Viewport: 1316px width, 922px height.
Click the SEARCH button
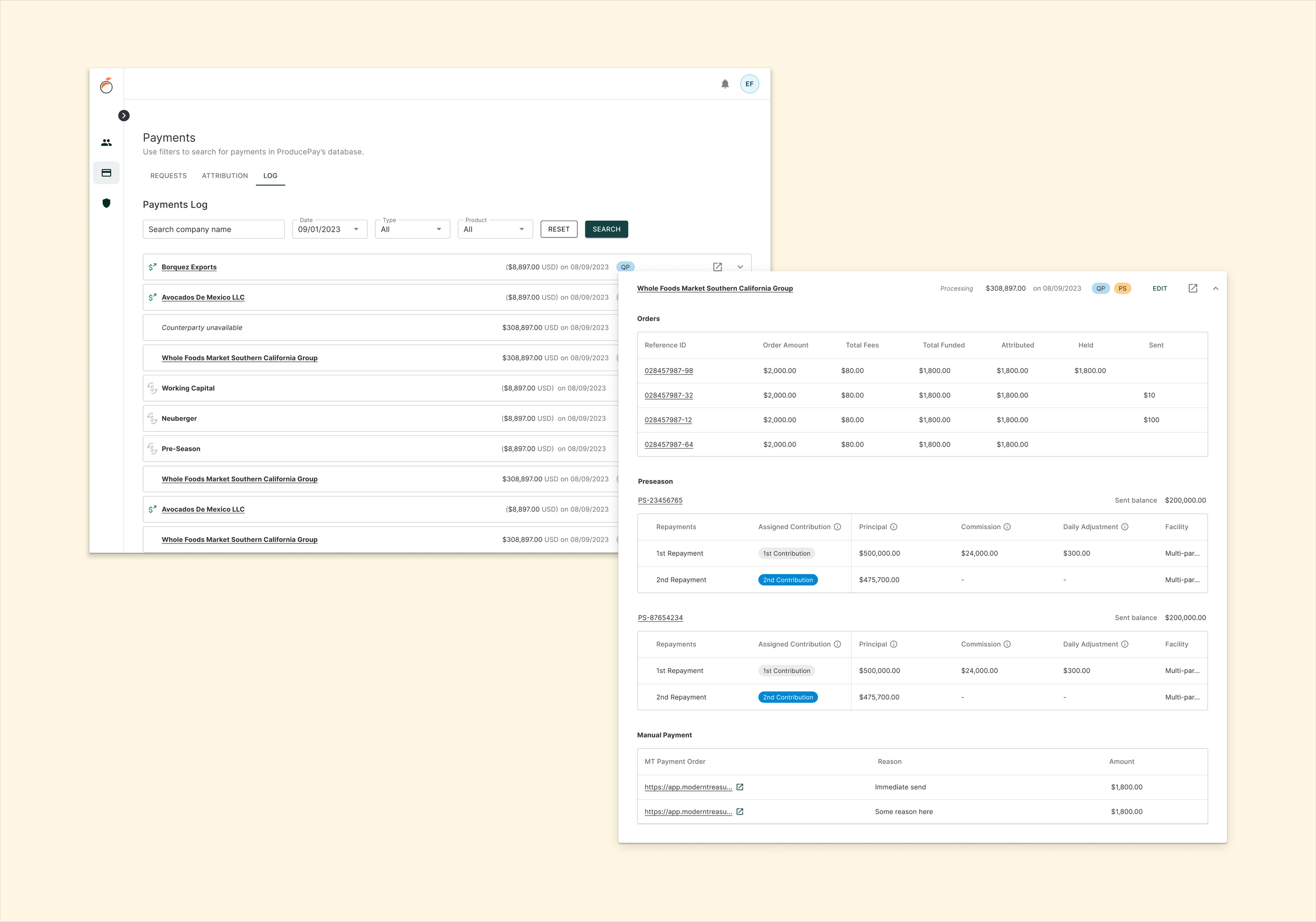point(606,230)
